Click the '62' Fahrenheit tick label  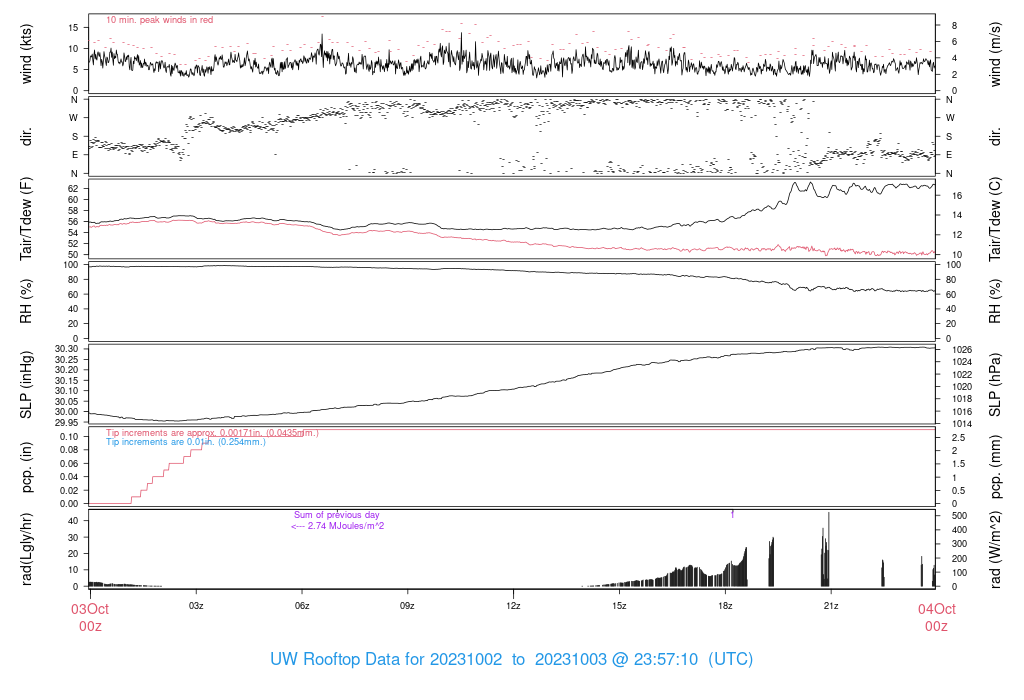point(73,188)
